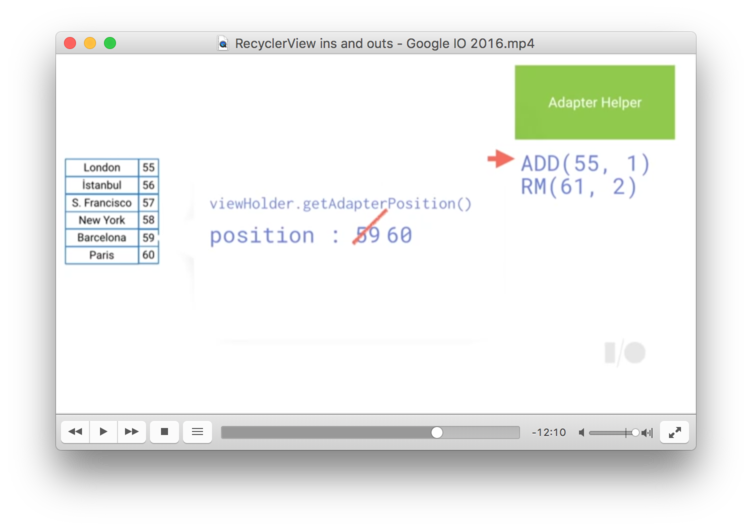Click the volume slider knob
The width and height of the screenshot is (752, 530).
tap(635, 433)
